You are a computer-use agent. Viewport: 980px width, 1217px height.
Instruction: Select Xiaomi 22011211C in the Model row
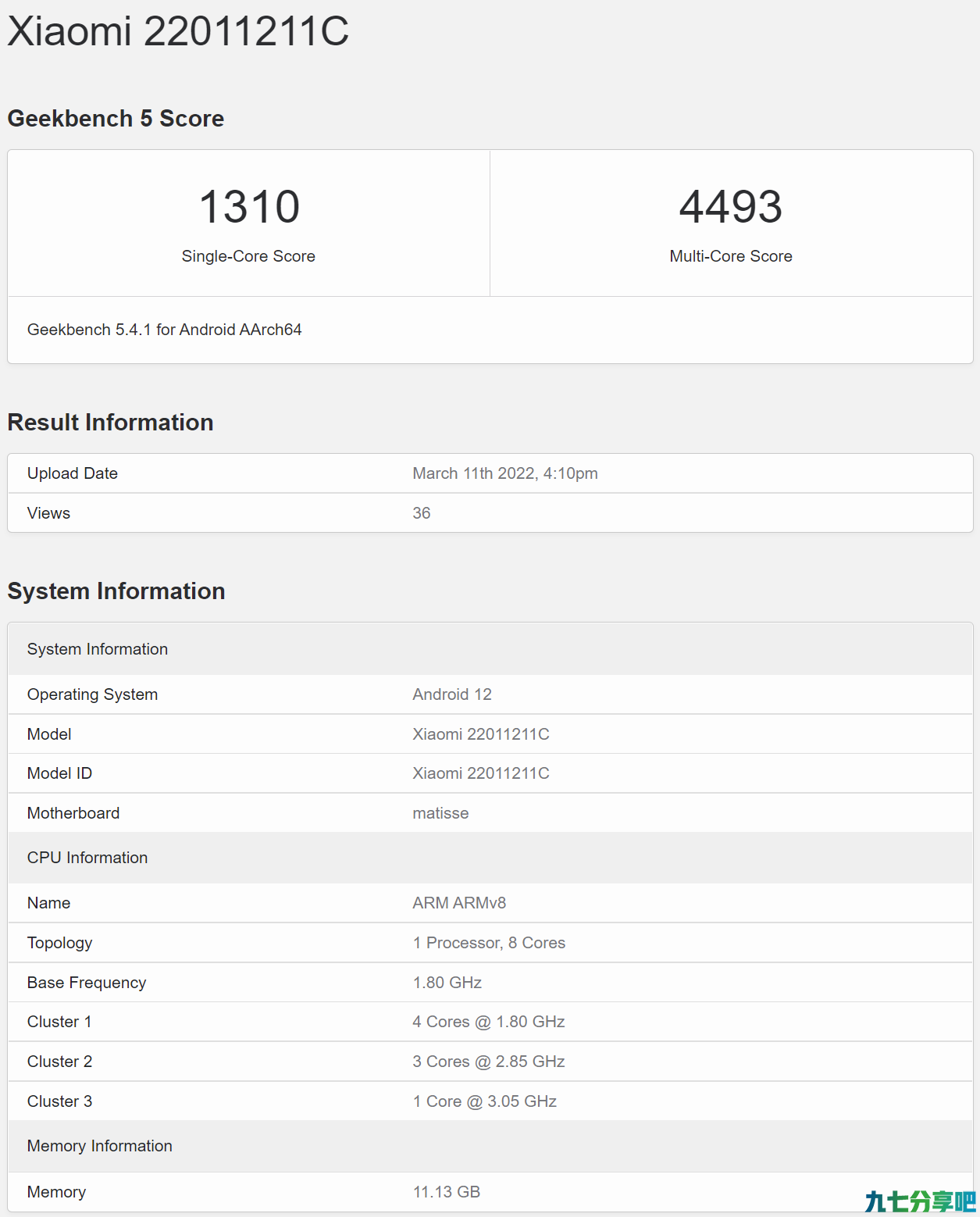[x=481, y=734]
